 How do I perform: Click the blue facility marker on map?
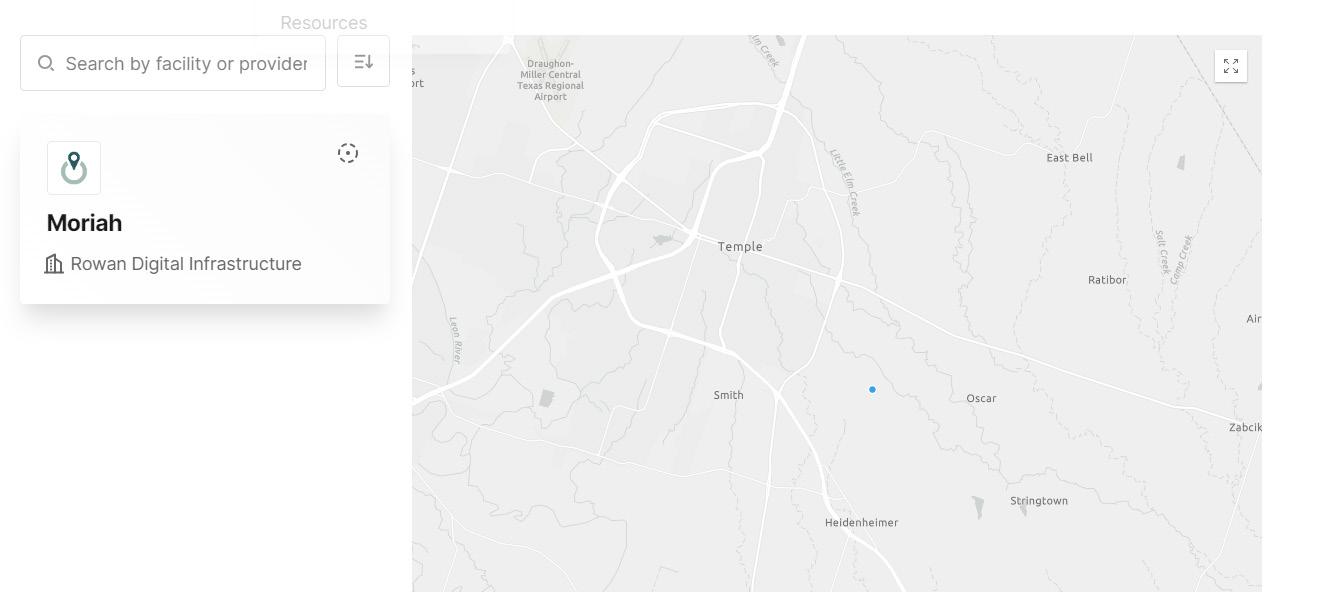click(x=872, y=390)
